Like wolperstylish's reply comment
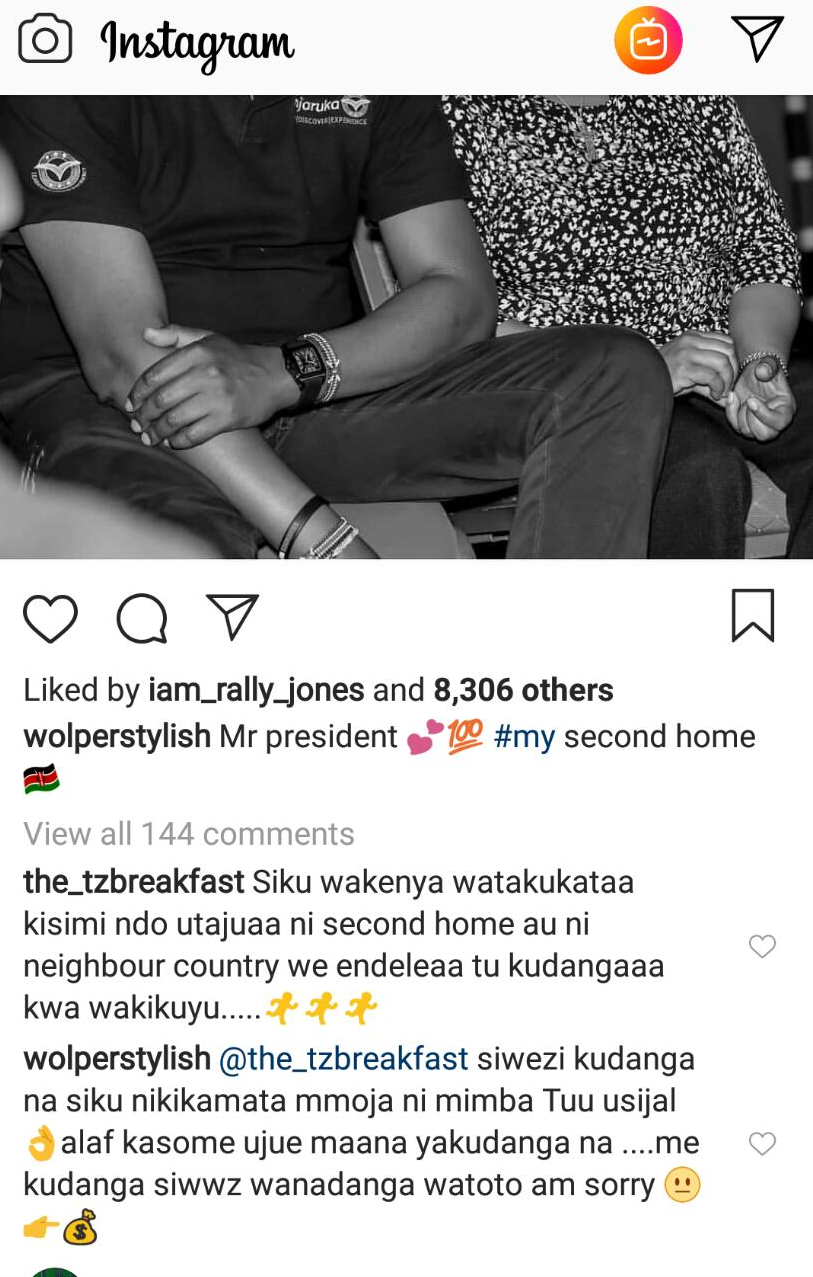Screen dimensions: 813x1277 point(763,1143)
